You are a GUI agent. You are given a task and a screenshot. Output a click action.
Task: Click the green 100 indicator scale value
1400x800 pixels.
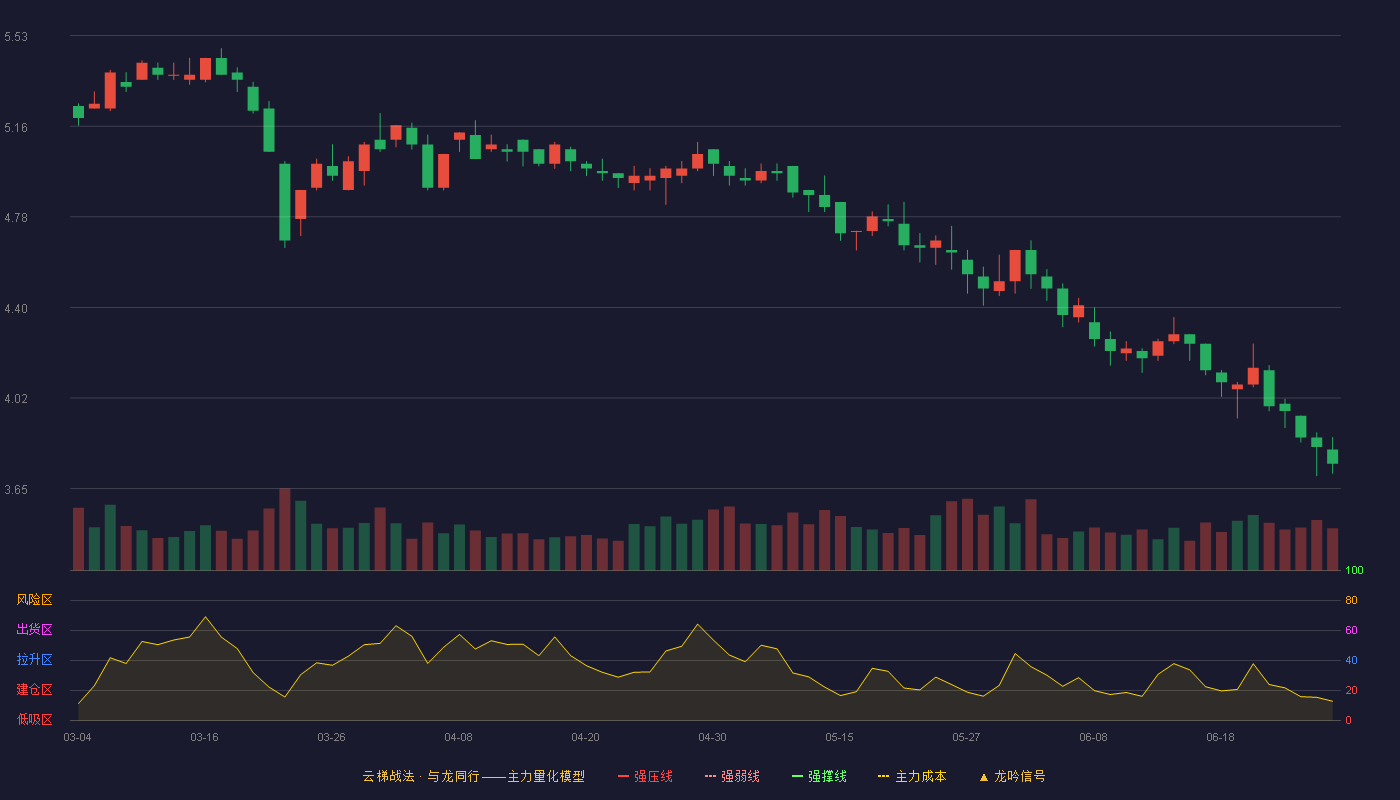click(1354, 571)
